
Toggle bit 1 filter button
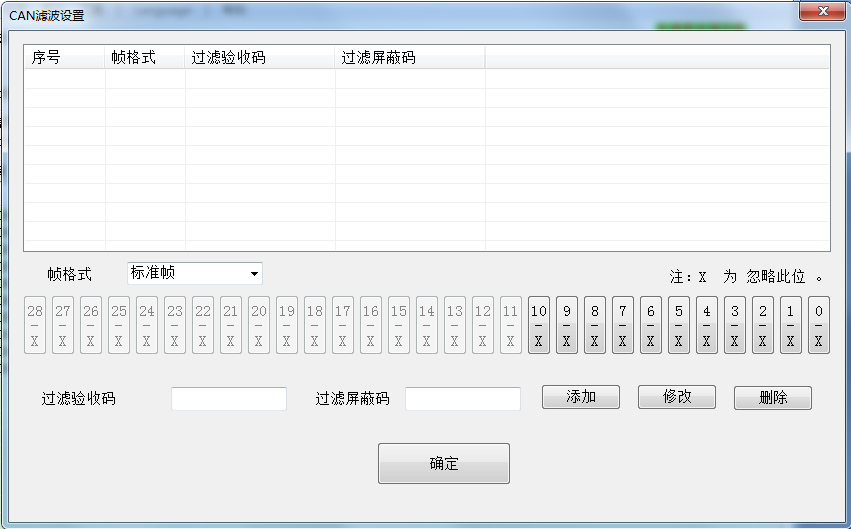click(x=791, y=325)
